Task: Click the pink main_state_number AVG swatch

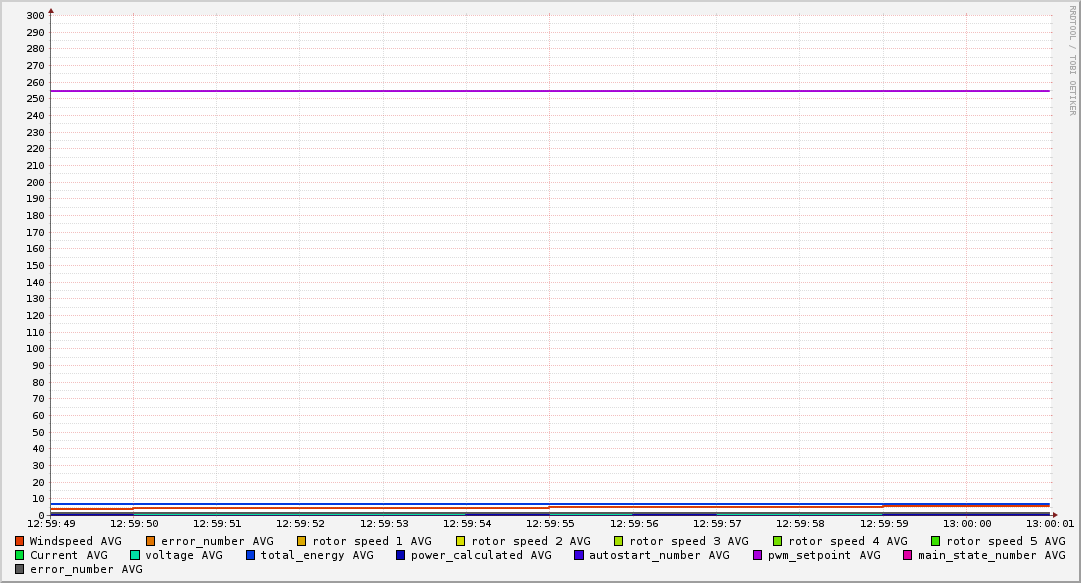Action: pyautogui.click(x=908, y=555)
